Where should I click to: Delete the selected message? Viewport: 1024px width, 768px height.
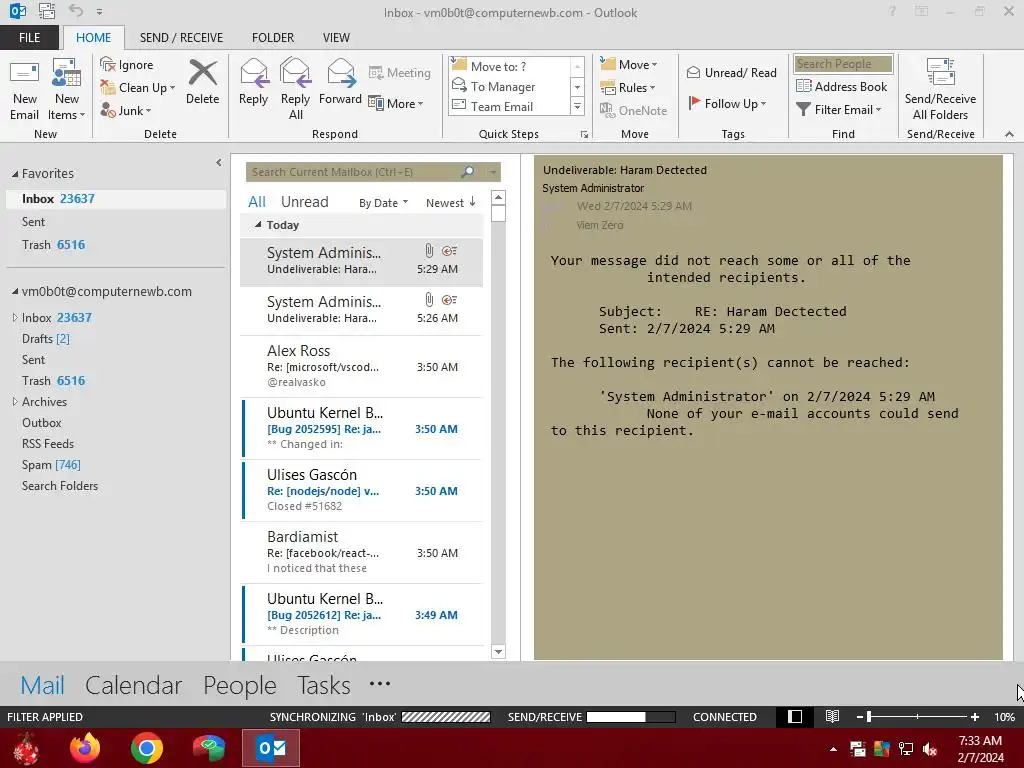point(202,83)
